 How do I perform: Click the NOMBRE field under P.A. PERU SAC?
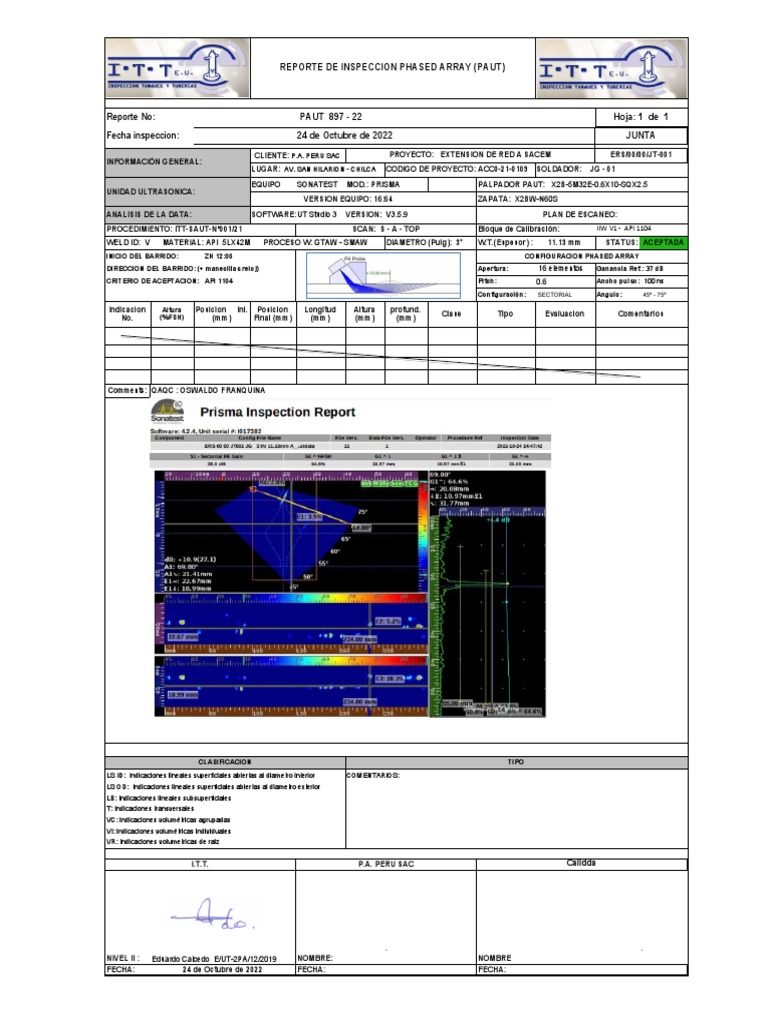point(385,958)
